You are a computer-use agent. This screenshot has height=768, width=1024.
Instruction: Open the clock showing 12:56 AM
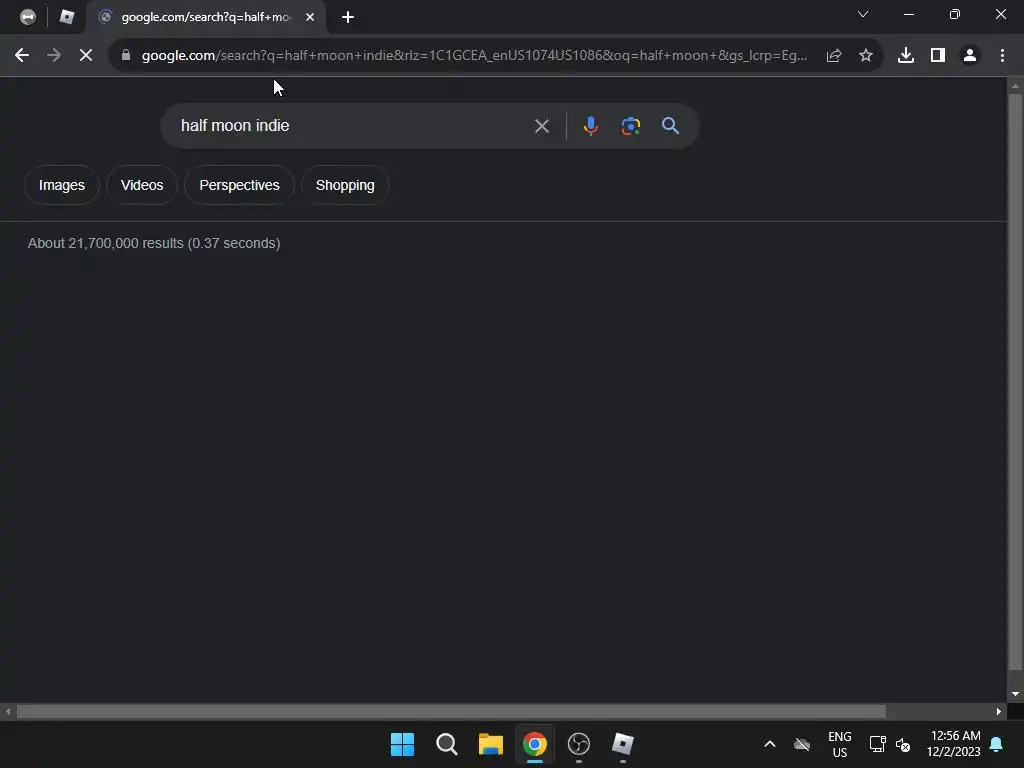[x=954, y=744]
